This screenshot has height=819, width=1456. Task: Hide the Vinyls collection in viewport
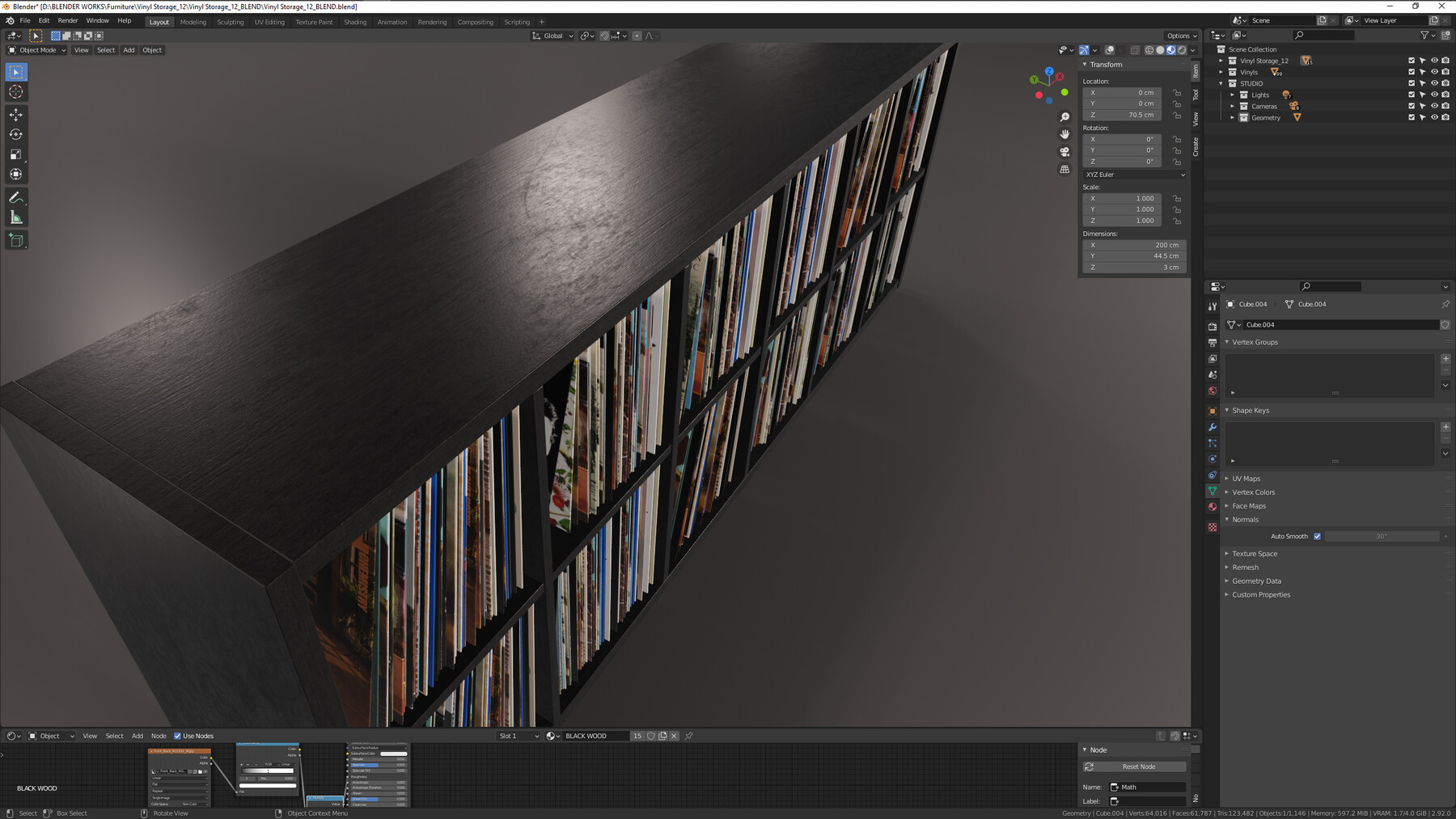[x=1434, y=72]
